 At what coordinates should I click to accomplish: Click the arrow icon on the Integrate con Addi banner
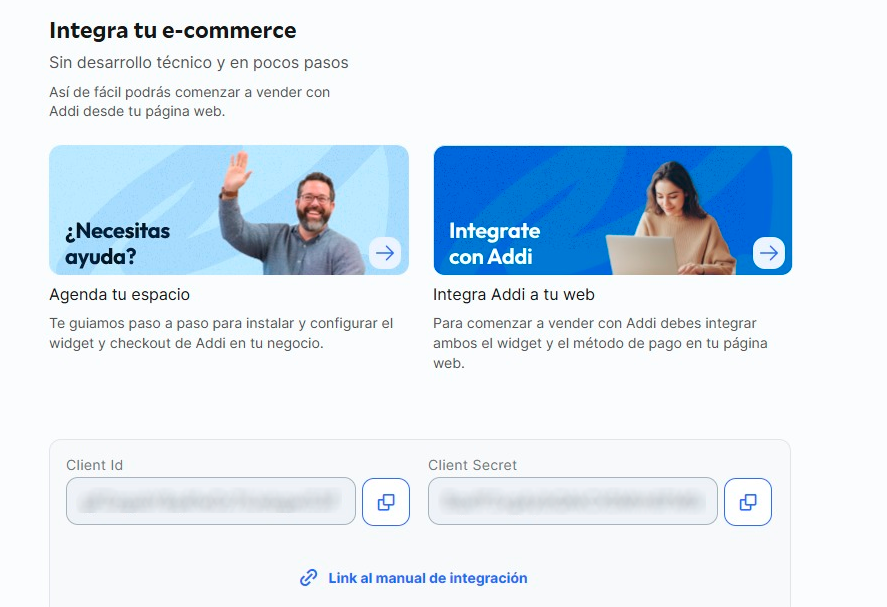click(x=768, y=253)
